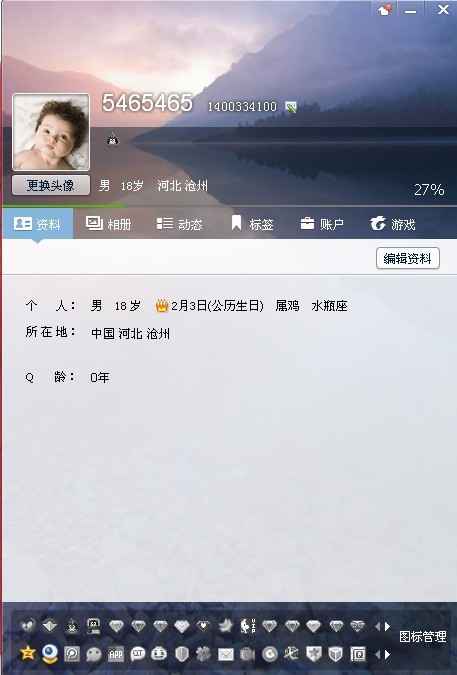Click the crescent moon icon
The image size is (457, 675).
coord(225,626)
